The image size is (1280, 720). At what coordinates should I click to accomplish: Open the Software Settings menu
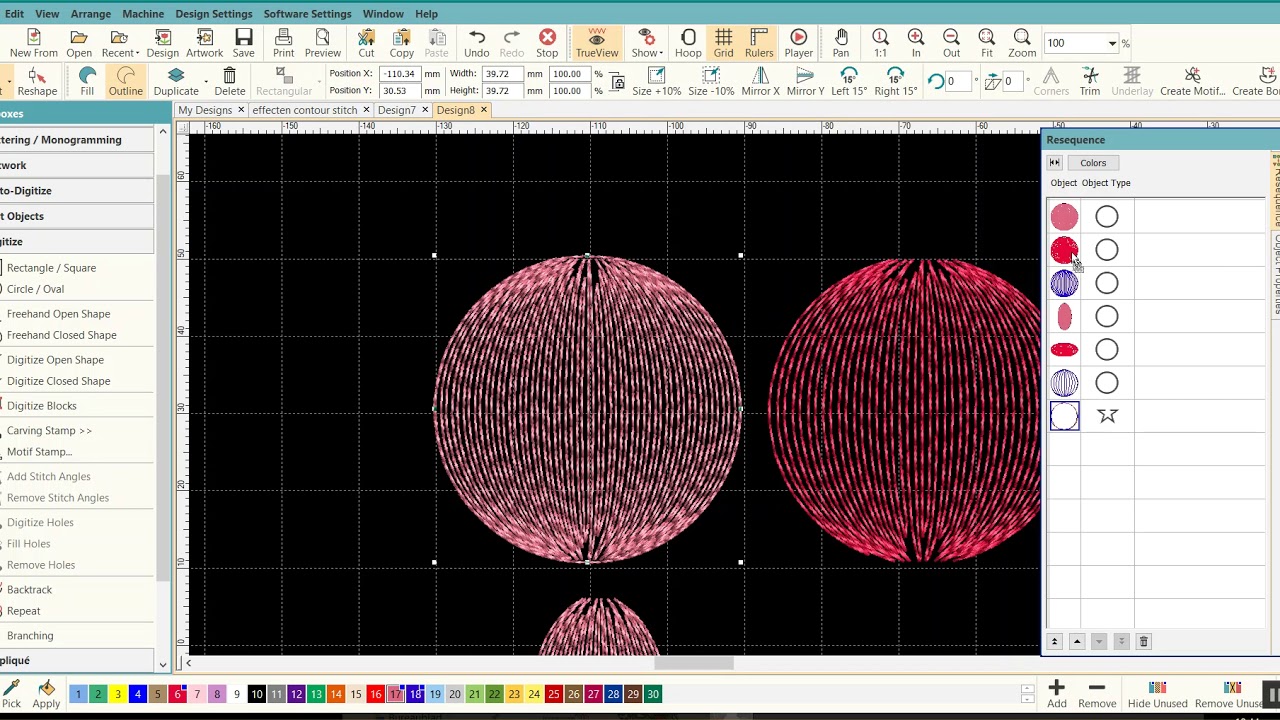(x=307, y=14)
